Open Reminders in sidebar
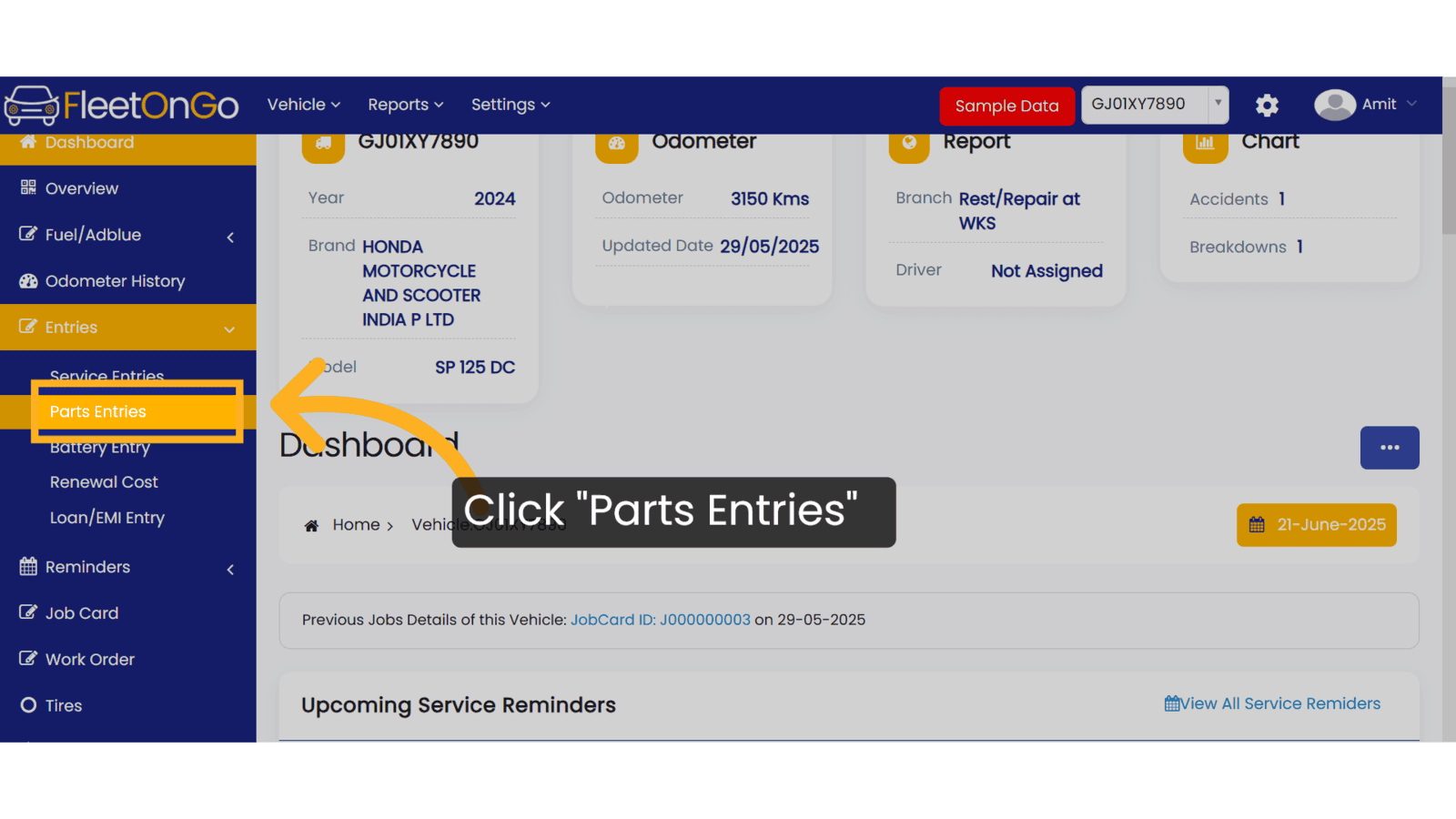 pyautogui.click(x=127, y=567)
